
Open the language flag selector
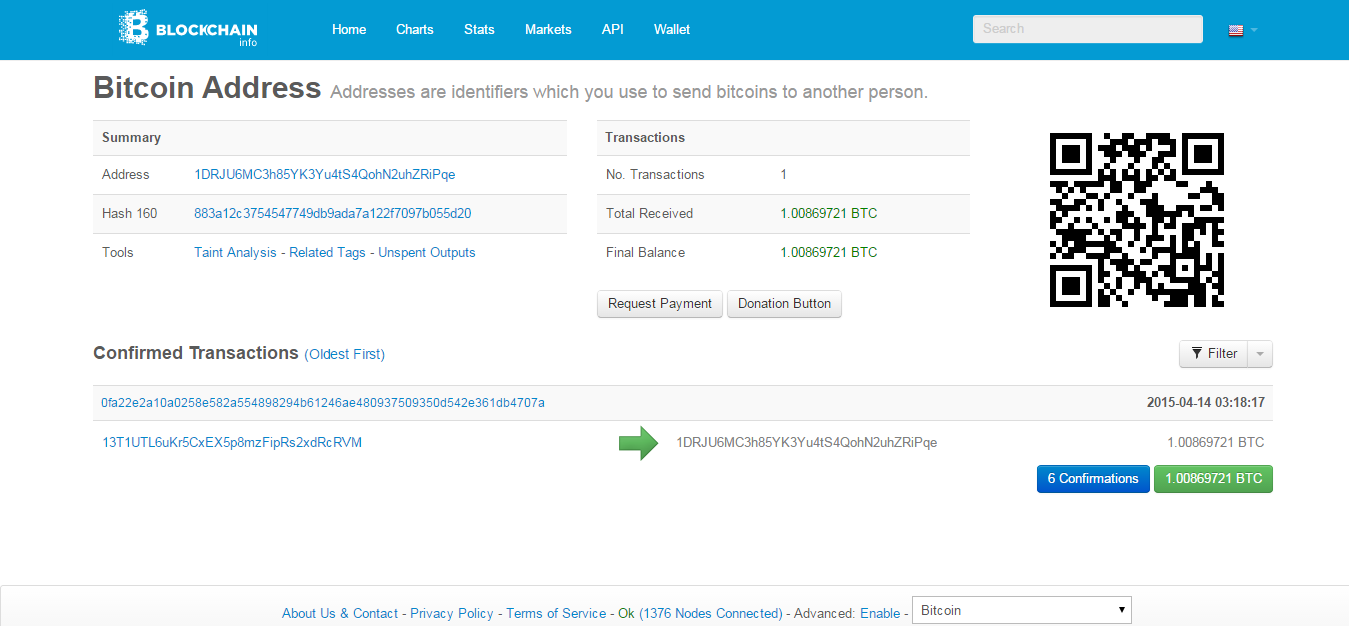pos(1243,30)
